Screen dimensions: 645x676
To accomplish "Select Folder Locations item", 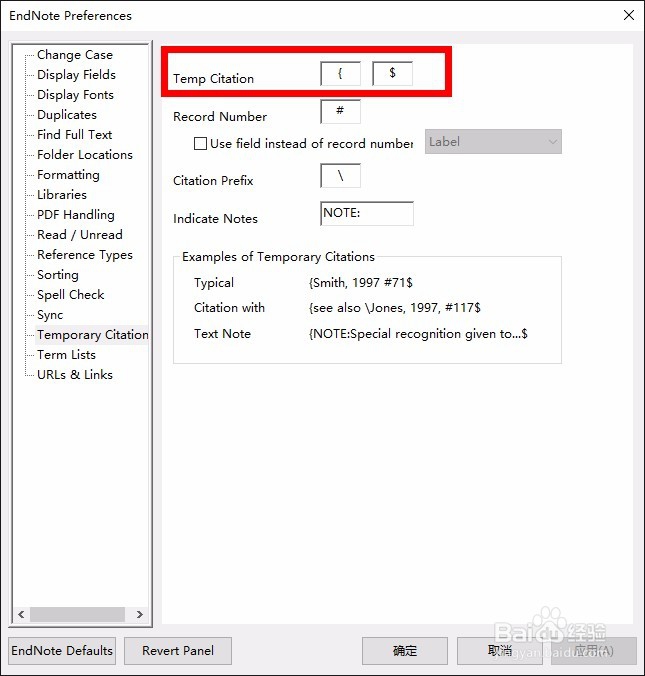I will tap(85, 155).
